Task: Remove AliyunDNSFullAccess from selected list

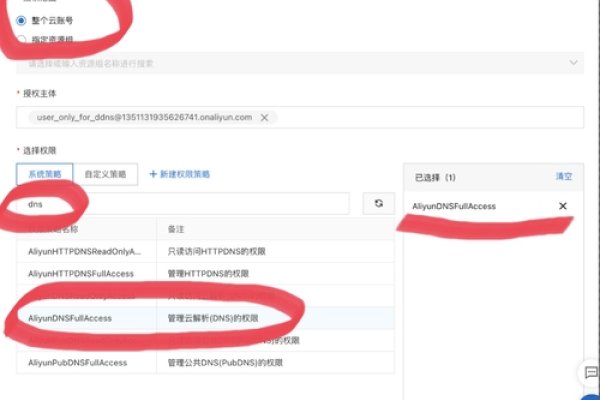Action: 563,206
